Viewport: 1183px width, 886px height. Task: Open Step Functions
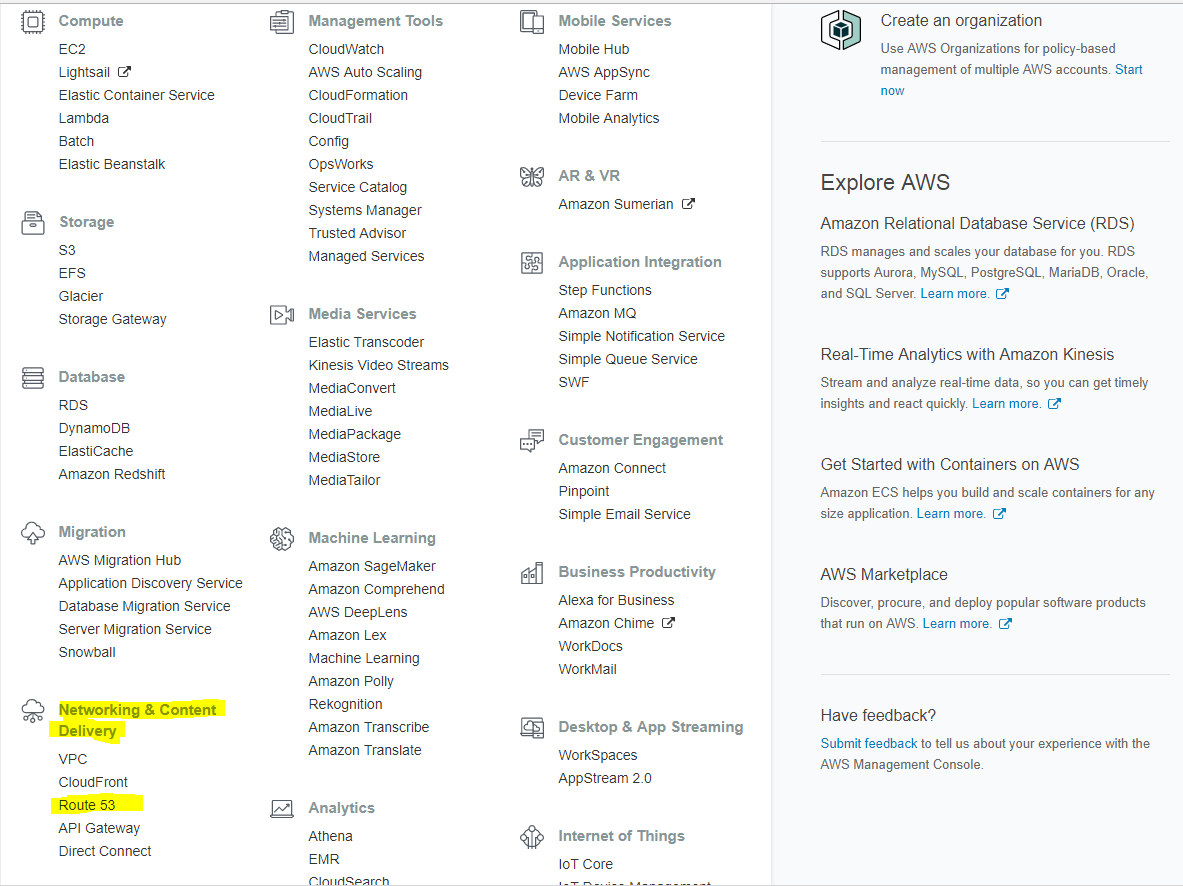605,291
